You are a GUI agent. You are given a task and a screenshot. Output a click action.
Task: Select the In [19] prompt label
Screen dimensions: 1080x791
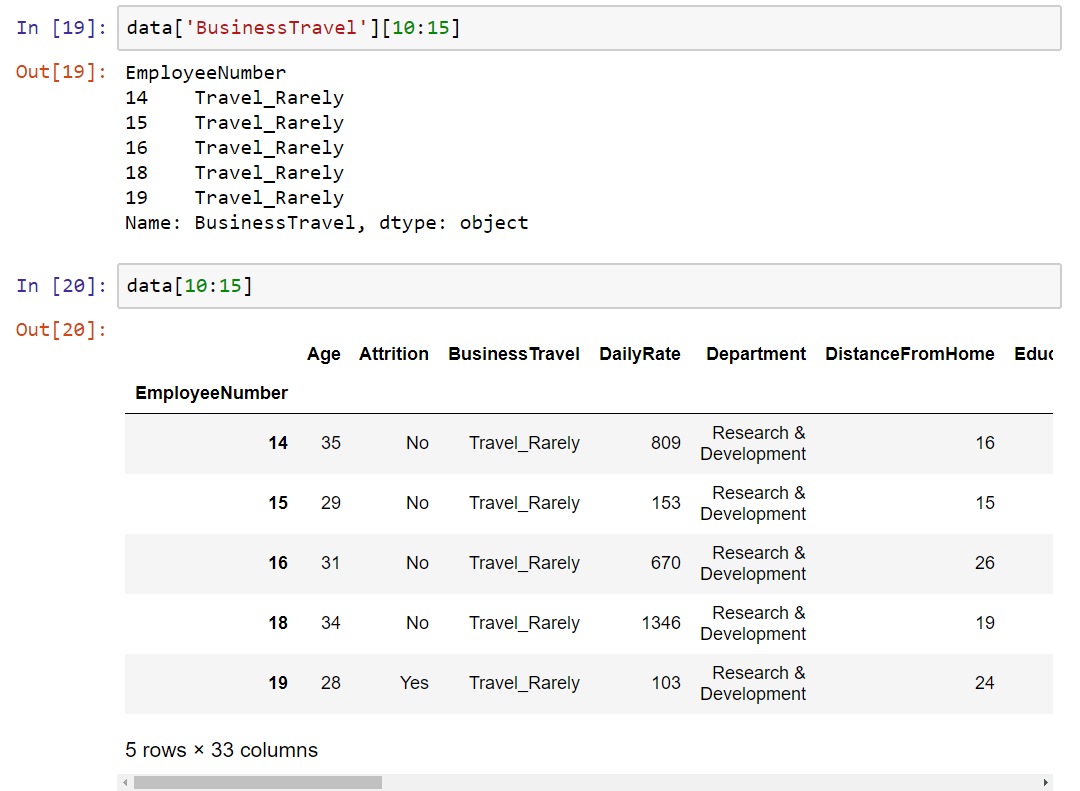[x=55, y=27]
